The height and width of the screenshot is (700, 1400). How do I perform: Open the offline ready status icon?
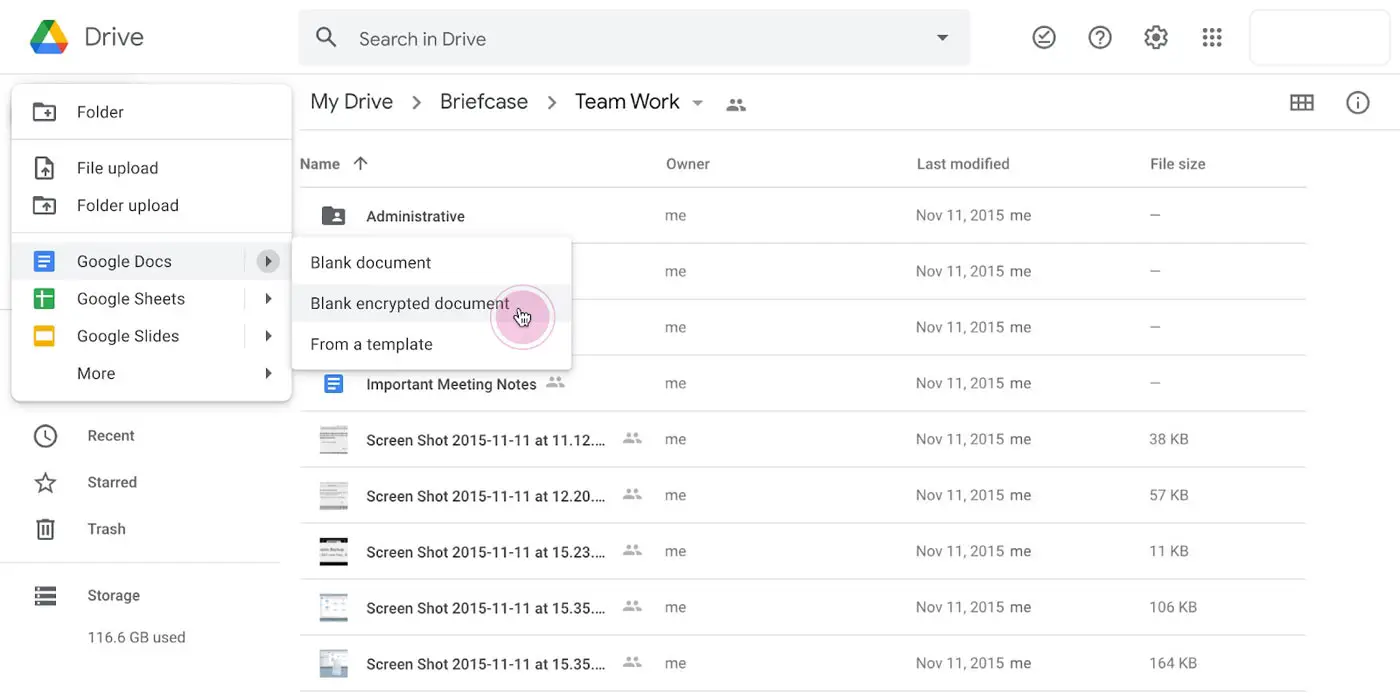pyautogui.click(x=1044, y=38)
